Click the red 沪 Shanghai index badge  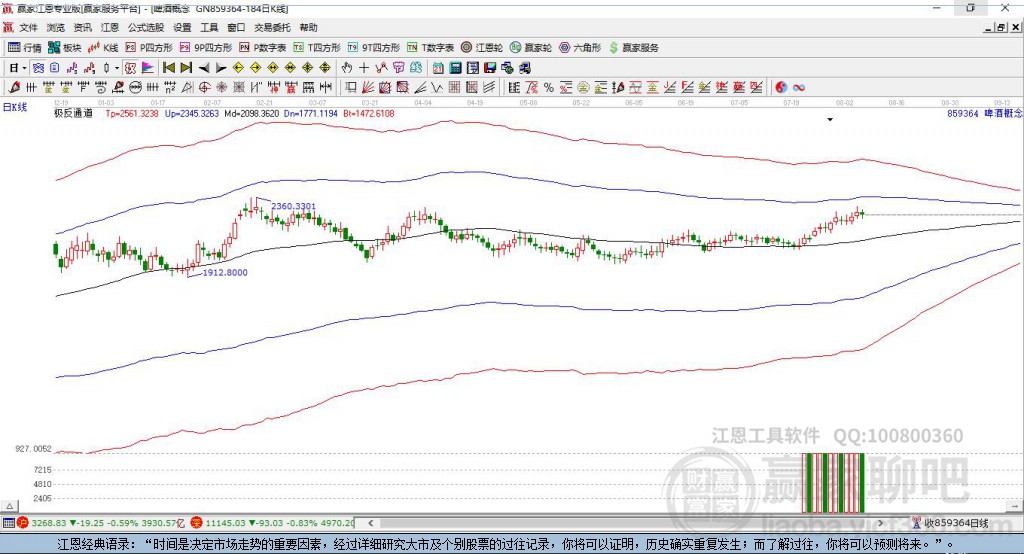(23, 523)
